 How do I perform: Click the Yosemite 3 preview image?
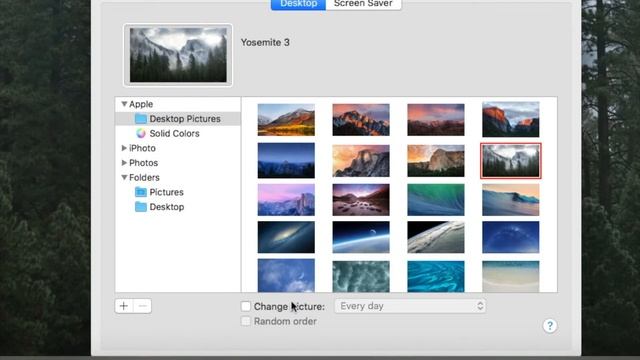pyautogui.click(x=178, y=55)
